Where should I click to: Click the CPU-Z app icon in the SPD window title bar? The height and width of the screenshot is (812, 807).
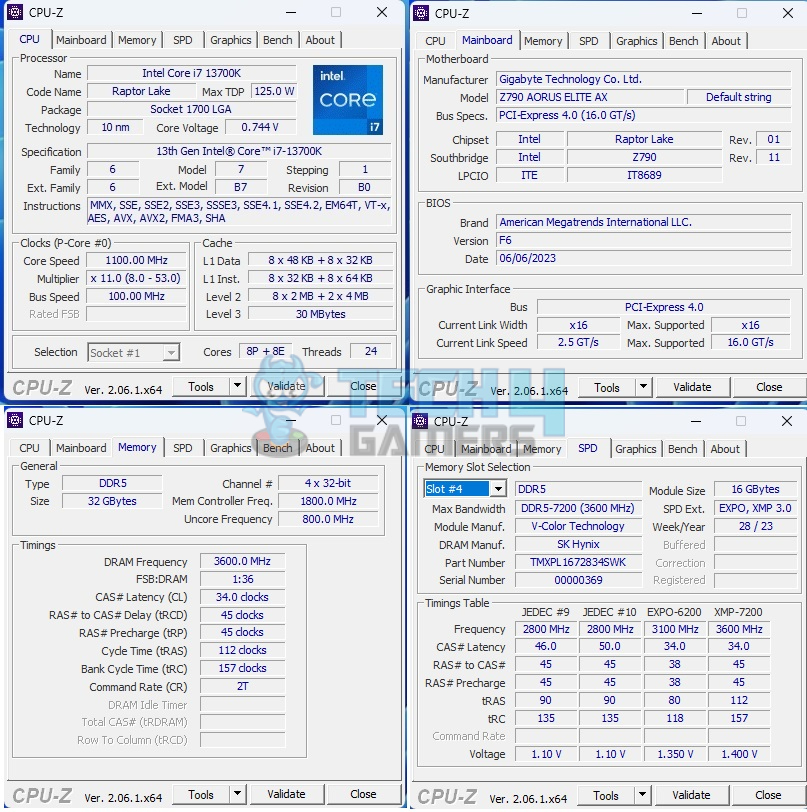click(420, 422)
